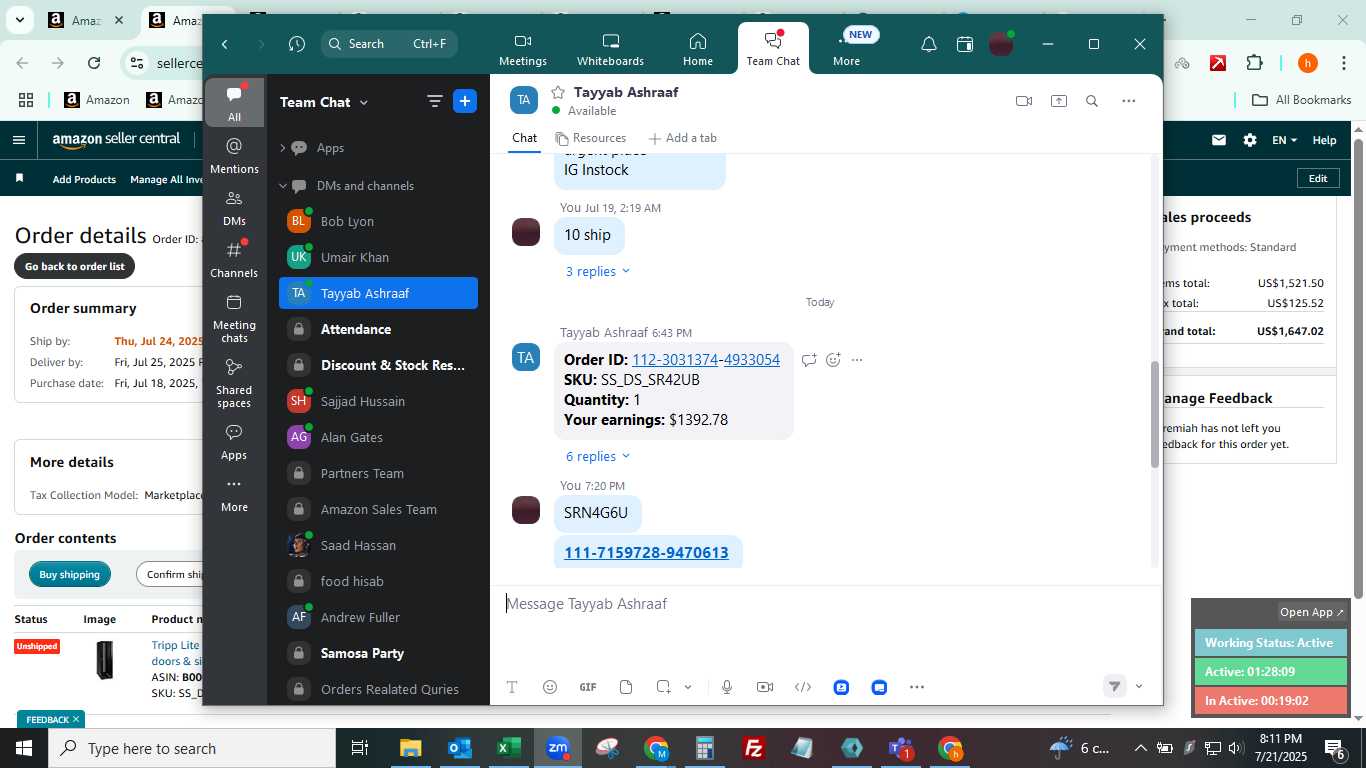
Task: Open DMs in Zoom sidebar
Action: click(234, 208)
